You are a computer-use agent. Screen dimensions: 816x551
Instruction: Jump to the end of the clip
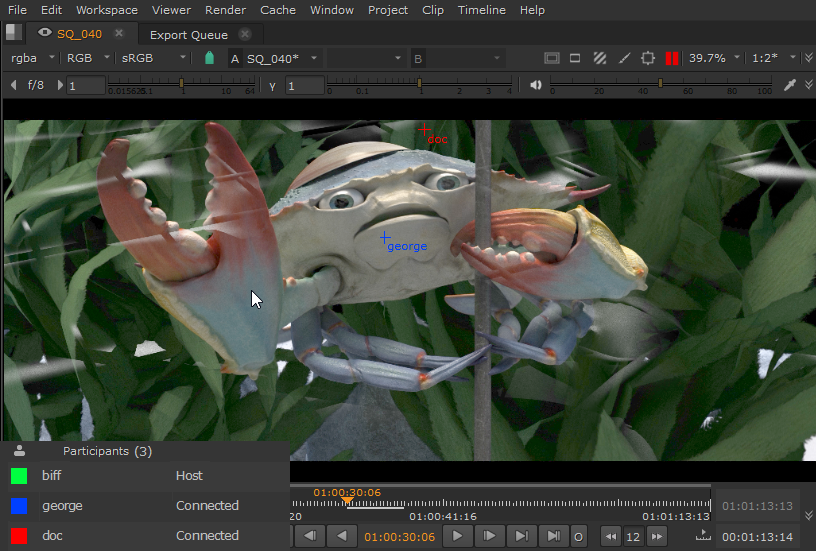click(553, 537)
